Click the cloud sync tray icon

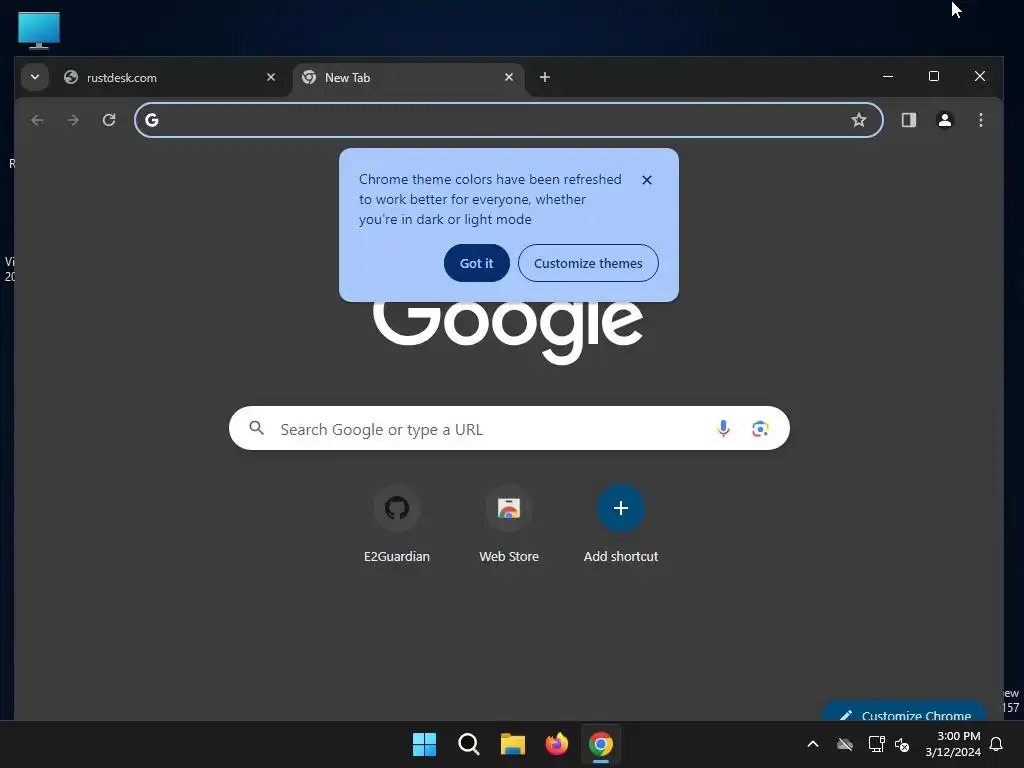[844, 744]
